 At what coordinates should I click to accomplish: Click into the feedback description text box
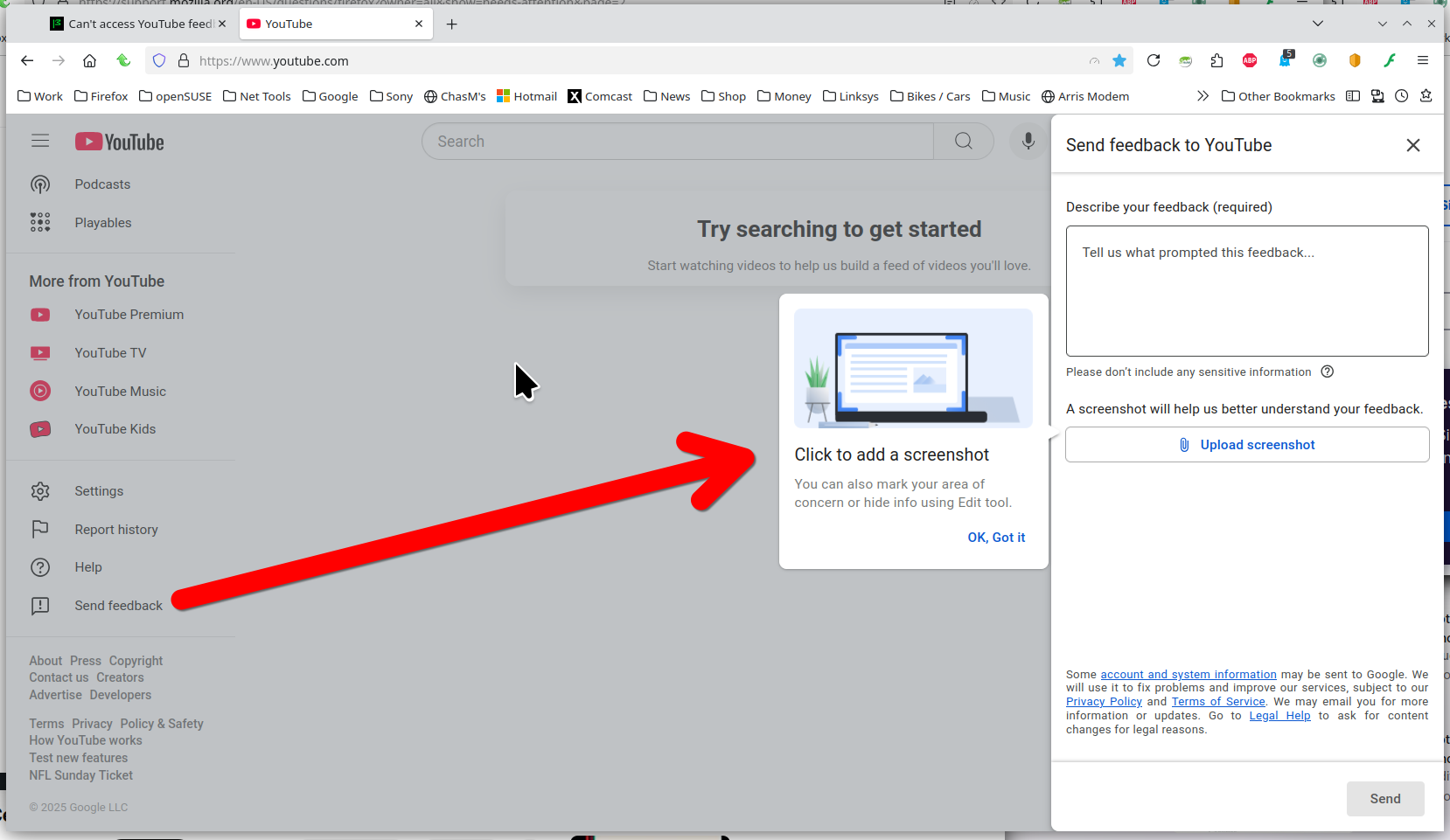[1247, 291]
